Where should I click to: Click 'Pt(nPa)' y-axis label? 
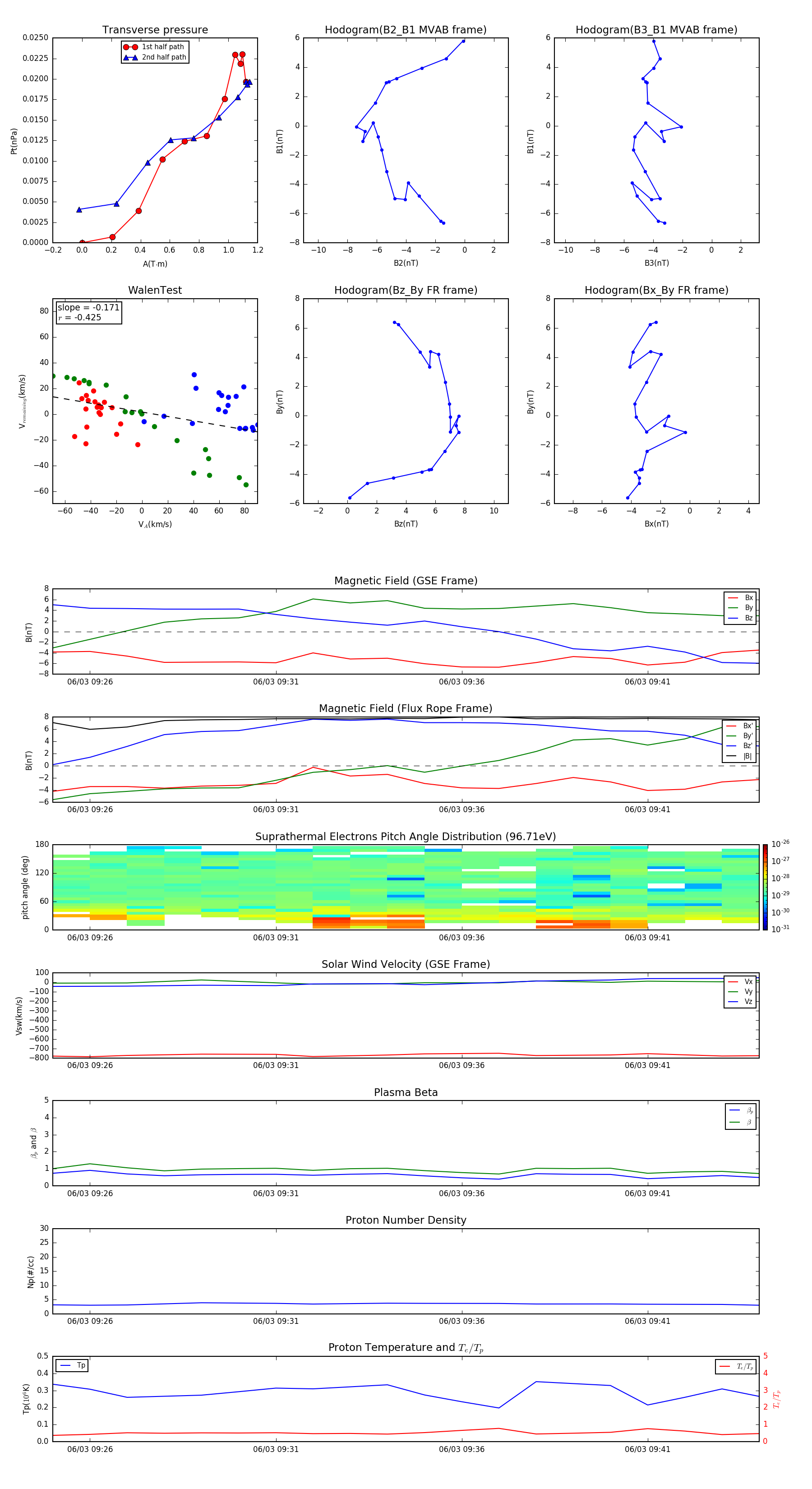tap(14, 141)
